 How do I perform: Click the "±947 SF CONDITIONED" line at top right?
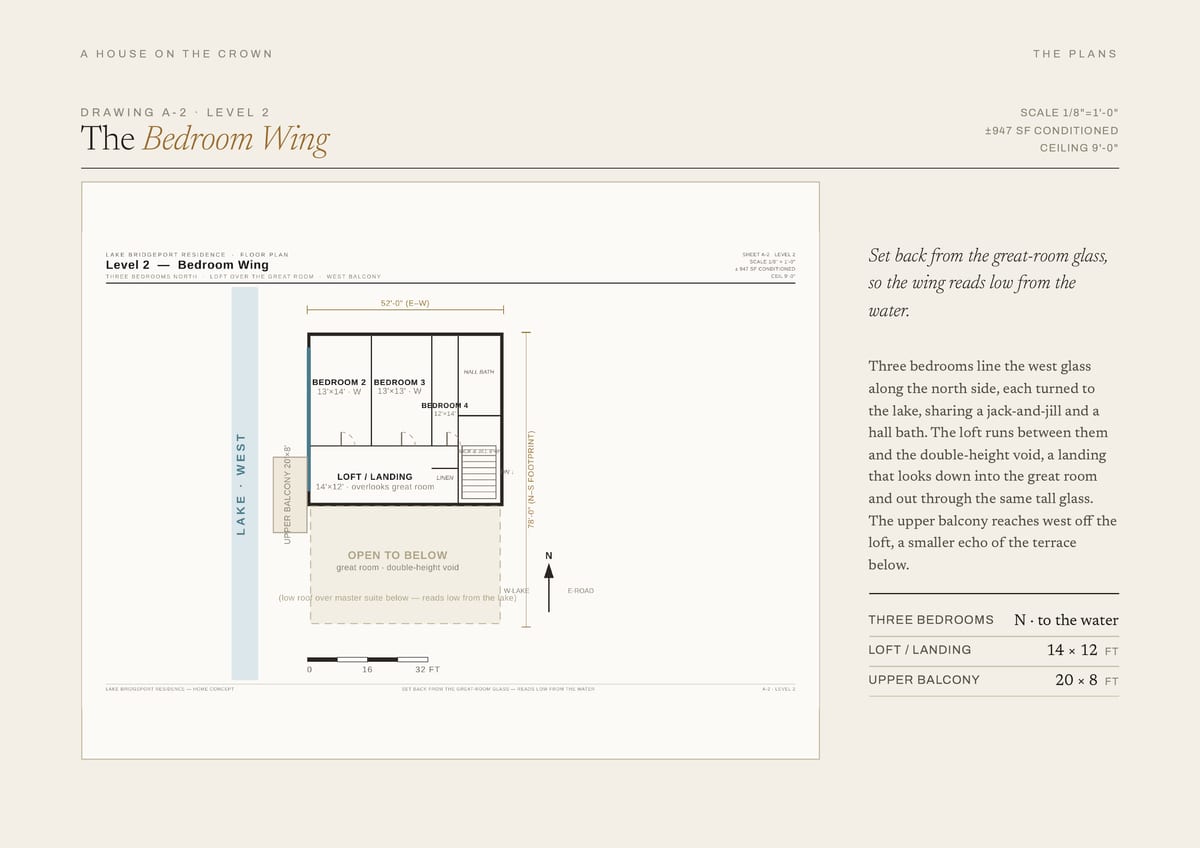tap(1052, 131)
